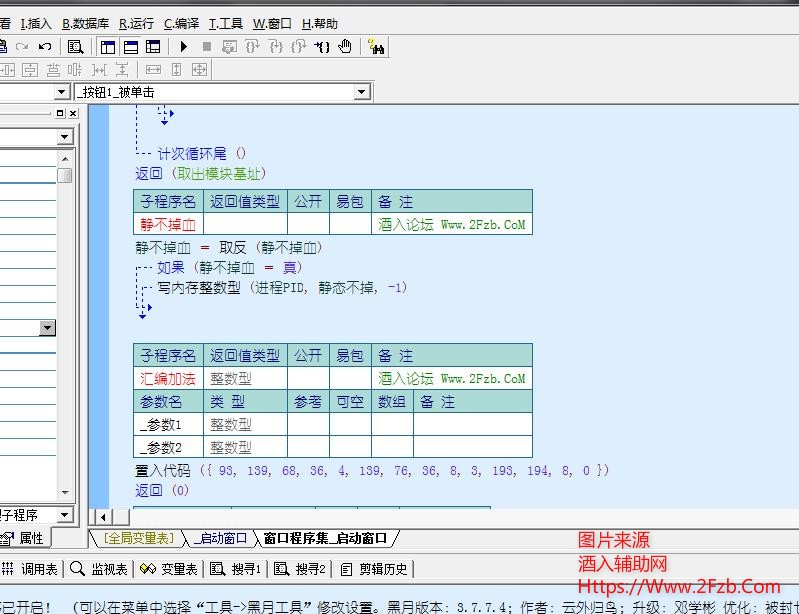Click the magnifier document preview icon
Screen dimensions: 799x614
(75, 47)
